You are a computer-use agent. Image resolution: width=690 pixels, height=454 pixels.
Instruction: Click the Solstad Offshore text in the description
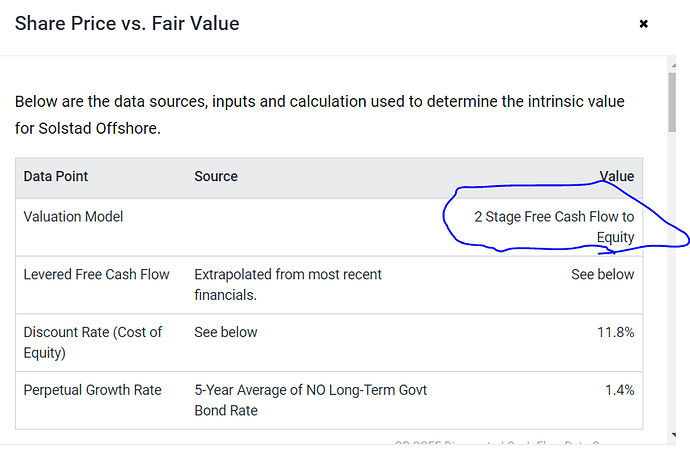pyautogui.click(x=98, y=128)
